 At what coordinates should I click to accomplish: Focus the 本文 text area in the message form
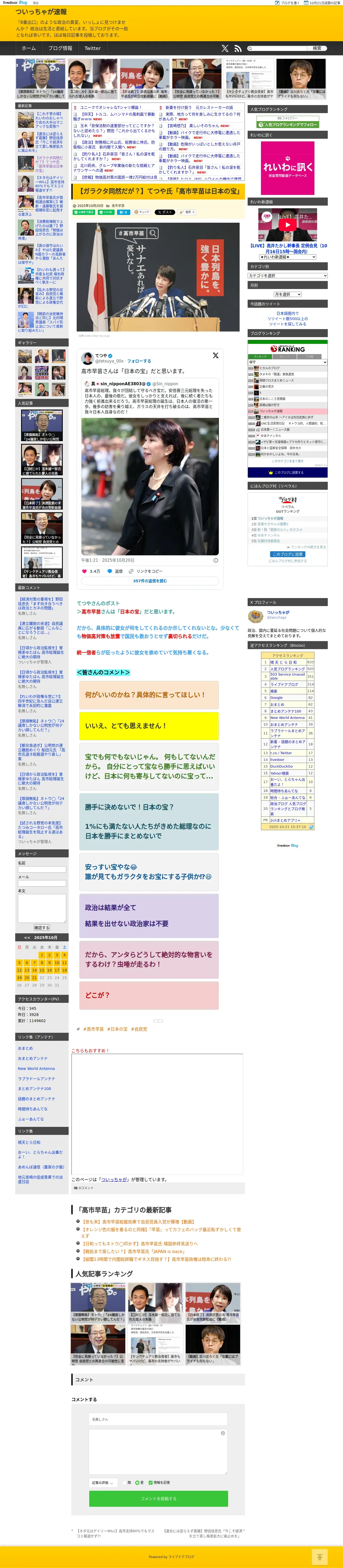(x=41, y=908)
